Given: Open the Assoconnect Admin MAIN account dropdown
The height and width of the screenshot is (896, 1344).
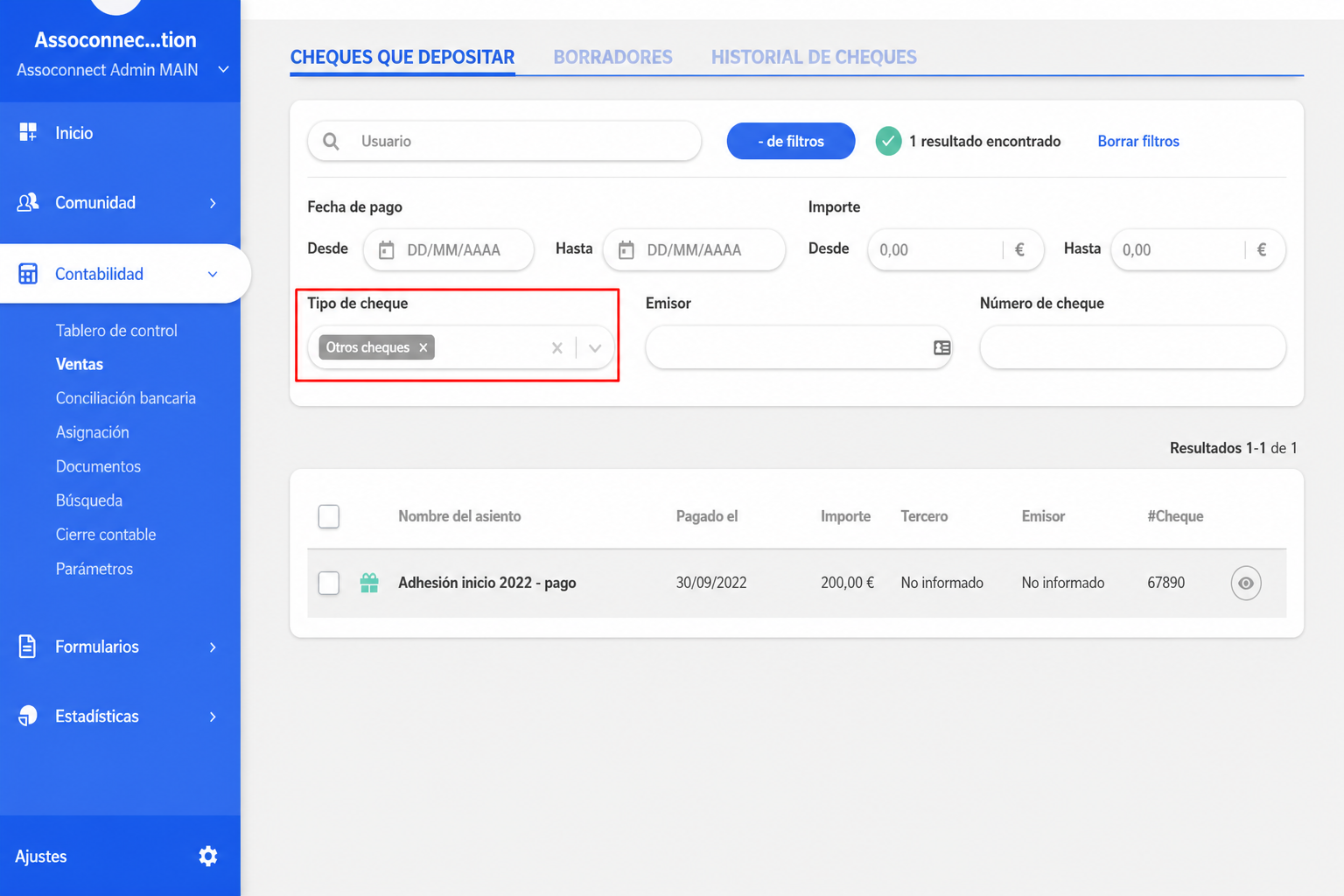Looking at the screenshot, I should [x=223, y=69].
